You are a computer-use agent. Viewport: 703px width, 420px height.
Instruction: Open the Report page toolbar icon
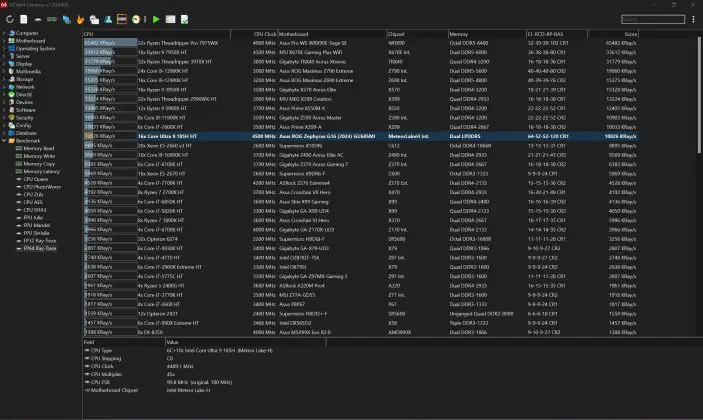(24, 19)
